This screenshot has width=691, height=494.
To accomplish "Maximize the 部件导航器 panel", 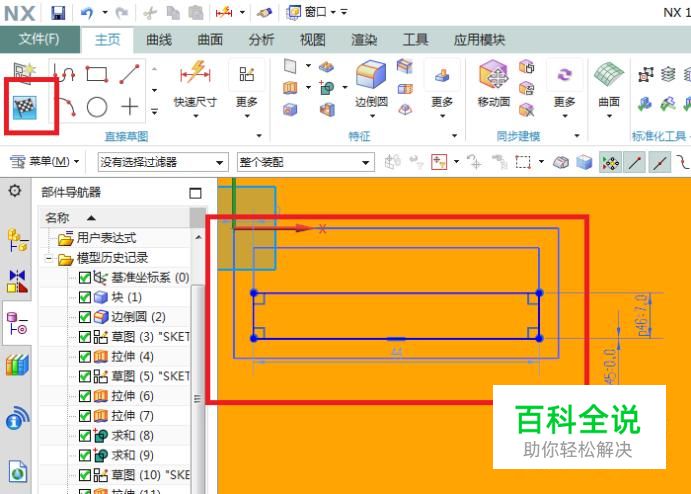I will (x=195, y=193).
